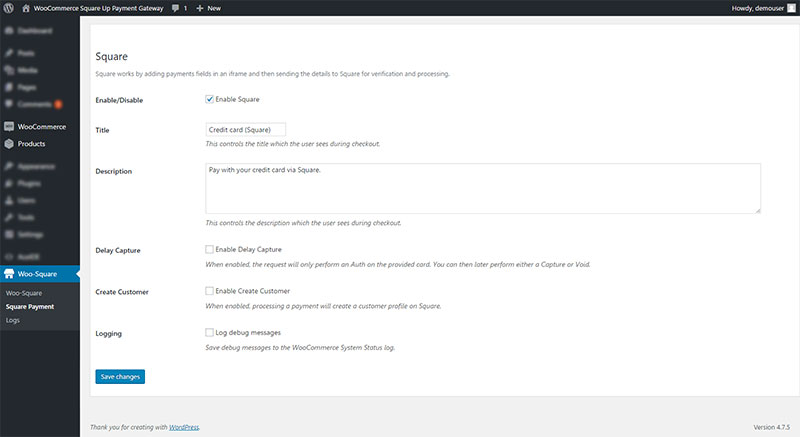Screen dimensions: 800x437
Task: Select the Woo-Square main menu item
Action: click(40, 274)
